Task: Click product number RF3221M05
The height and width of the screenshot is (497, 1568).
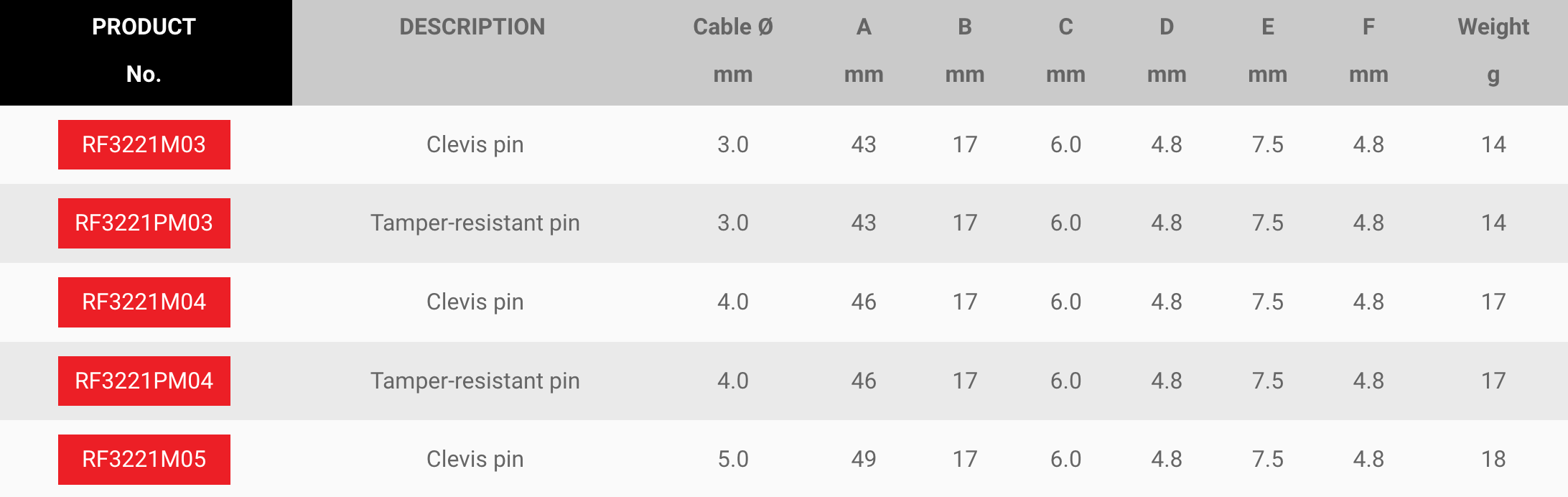Action: [x=144, y=460]
